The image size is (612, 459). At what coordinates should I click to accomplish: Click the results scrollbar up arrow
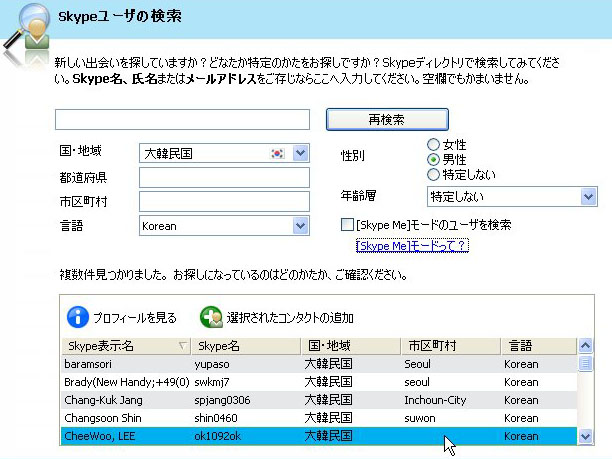(x=585, y=345)
